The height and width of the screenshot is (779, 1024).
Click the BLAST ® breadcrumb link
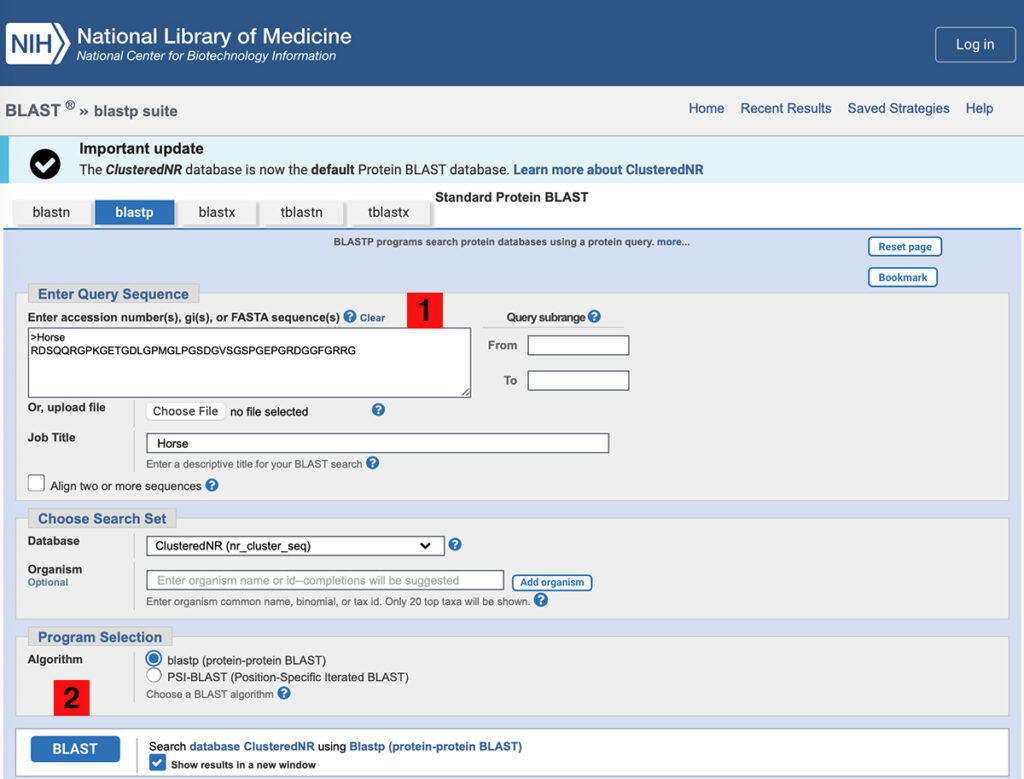pos(40,110)
